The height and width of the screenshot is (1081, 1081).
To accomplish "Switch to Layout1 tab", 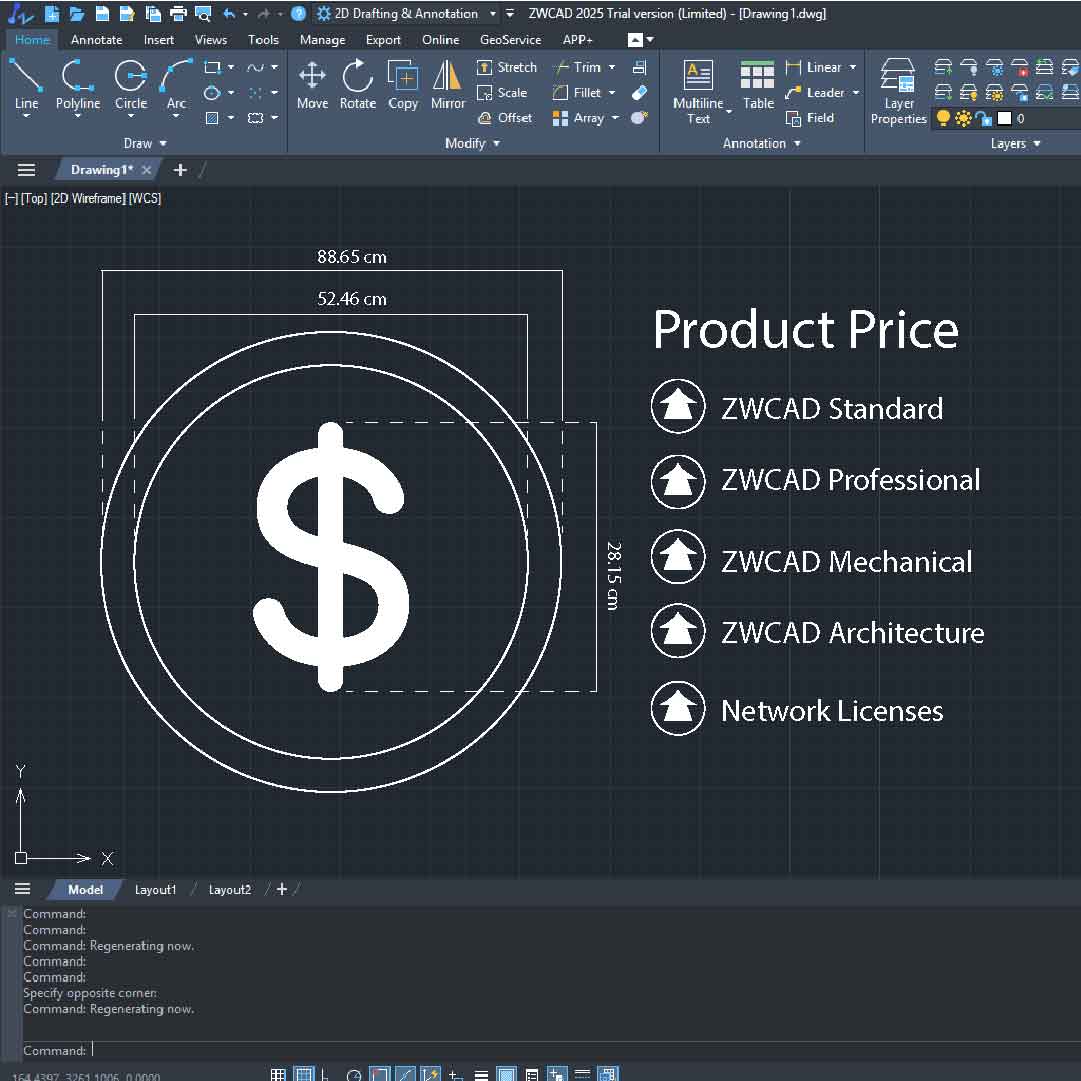I will (155, 889).
